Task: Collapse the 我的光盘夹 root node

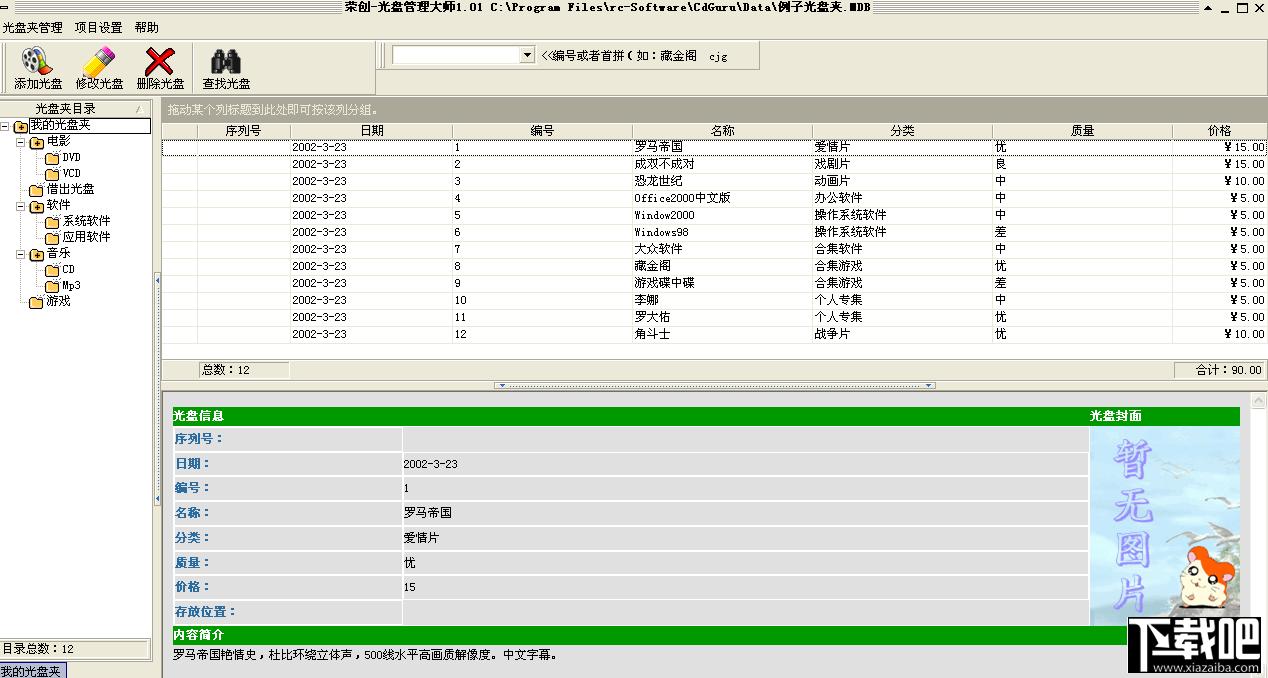Action: coord(6,126)
